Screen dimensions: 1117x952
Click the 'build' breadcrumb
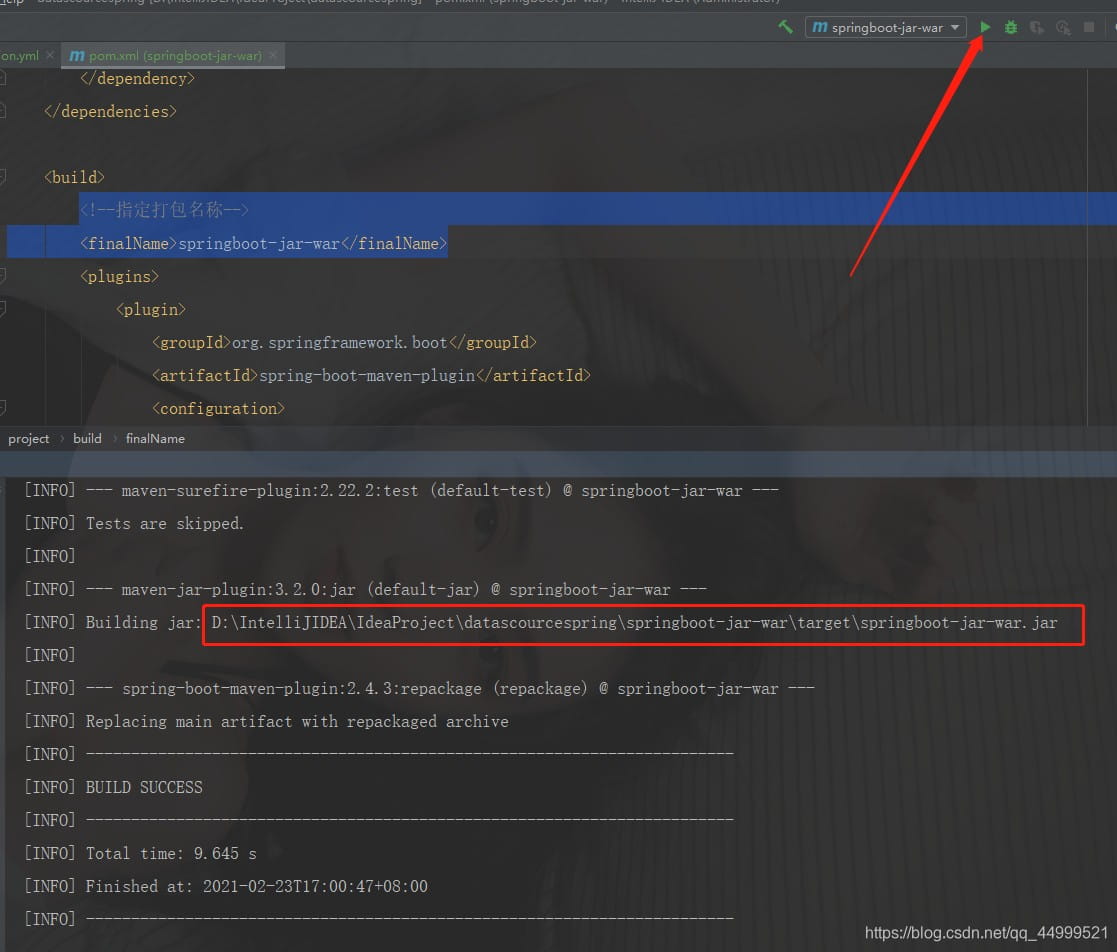[87, 438]
